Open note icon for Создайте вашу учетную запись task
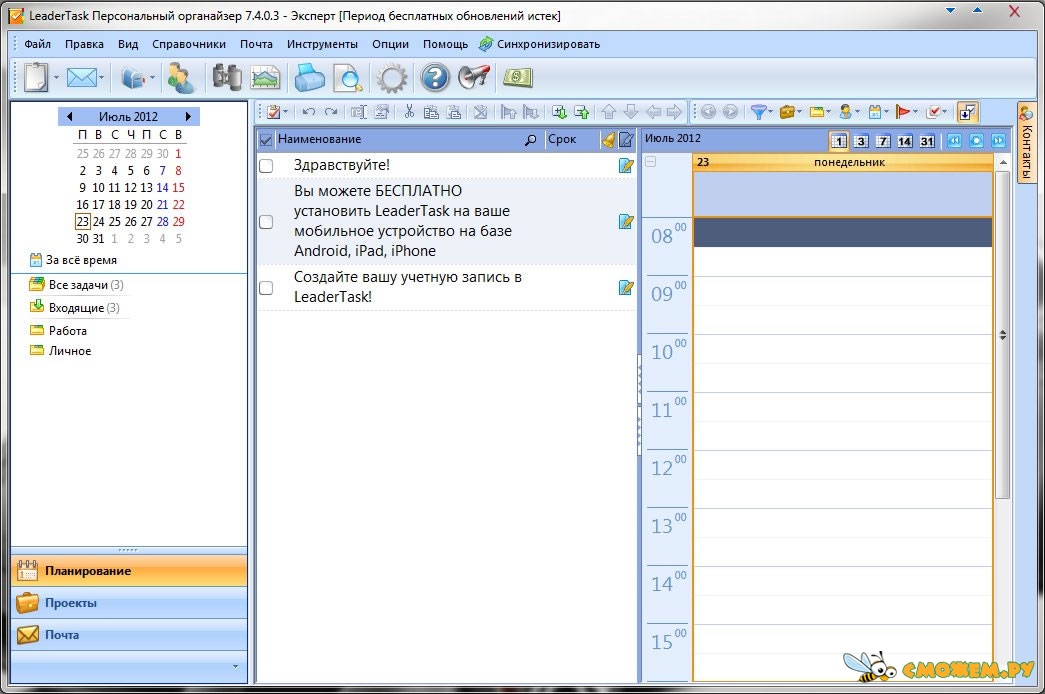 coord(626,287)
